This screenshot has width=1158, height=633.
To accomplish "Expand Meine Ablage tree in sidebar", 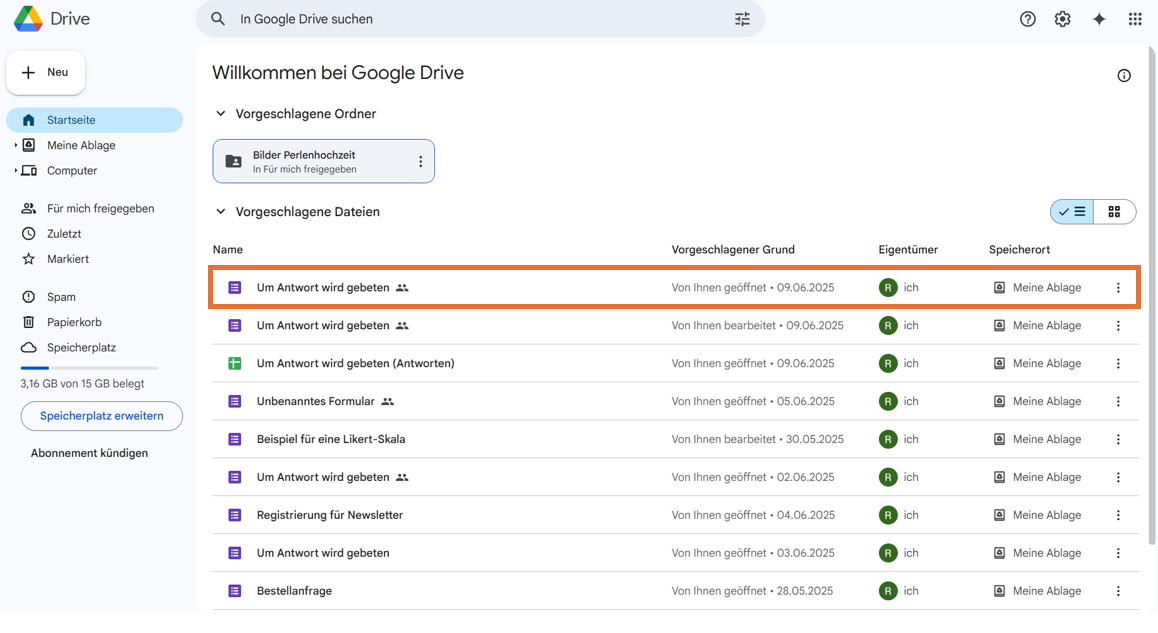I will click(x=15, y=145).
